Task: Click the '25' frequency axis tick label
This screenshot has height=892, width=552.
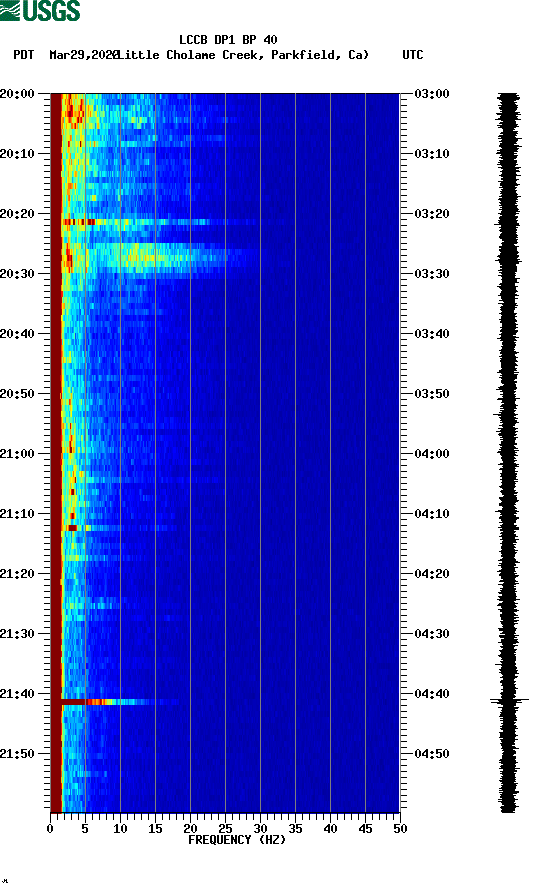Action: [x=225, y=829]
